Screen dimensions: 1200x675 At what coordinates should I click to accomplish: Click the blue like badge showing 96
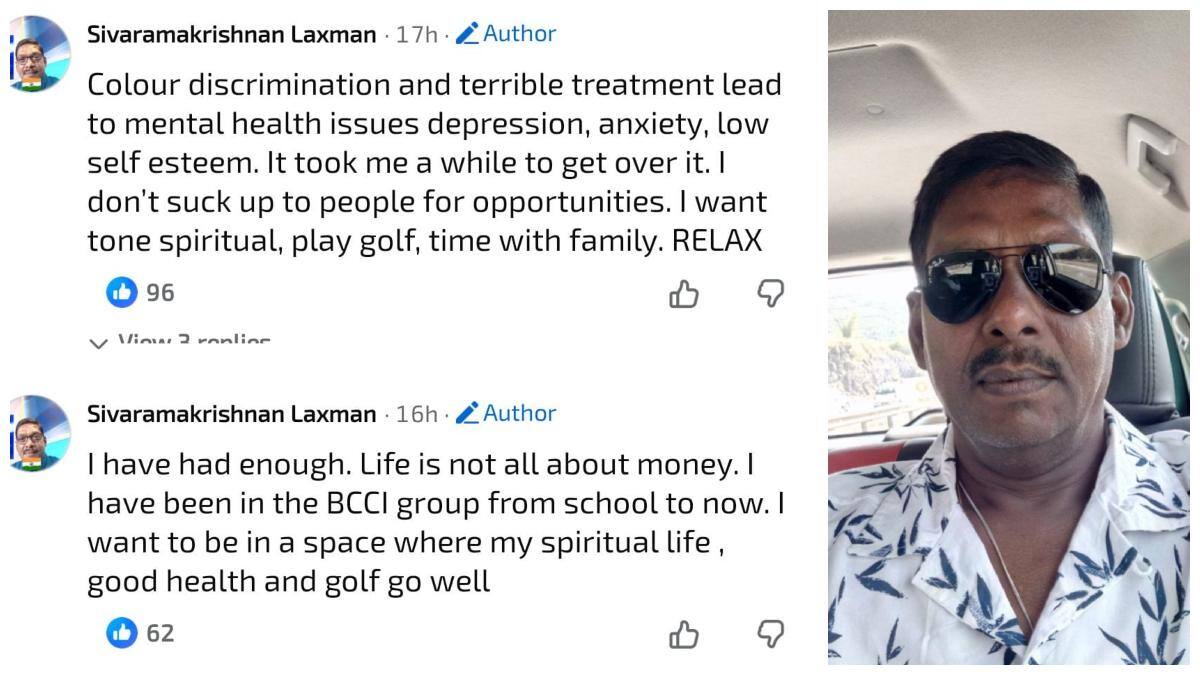[122, 292]
